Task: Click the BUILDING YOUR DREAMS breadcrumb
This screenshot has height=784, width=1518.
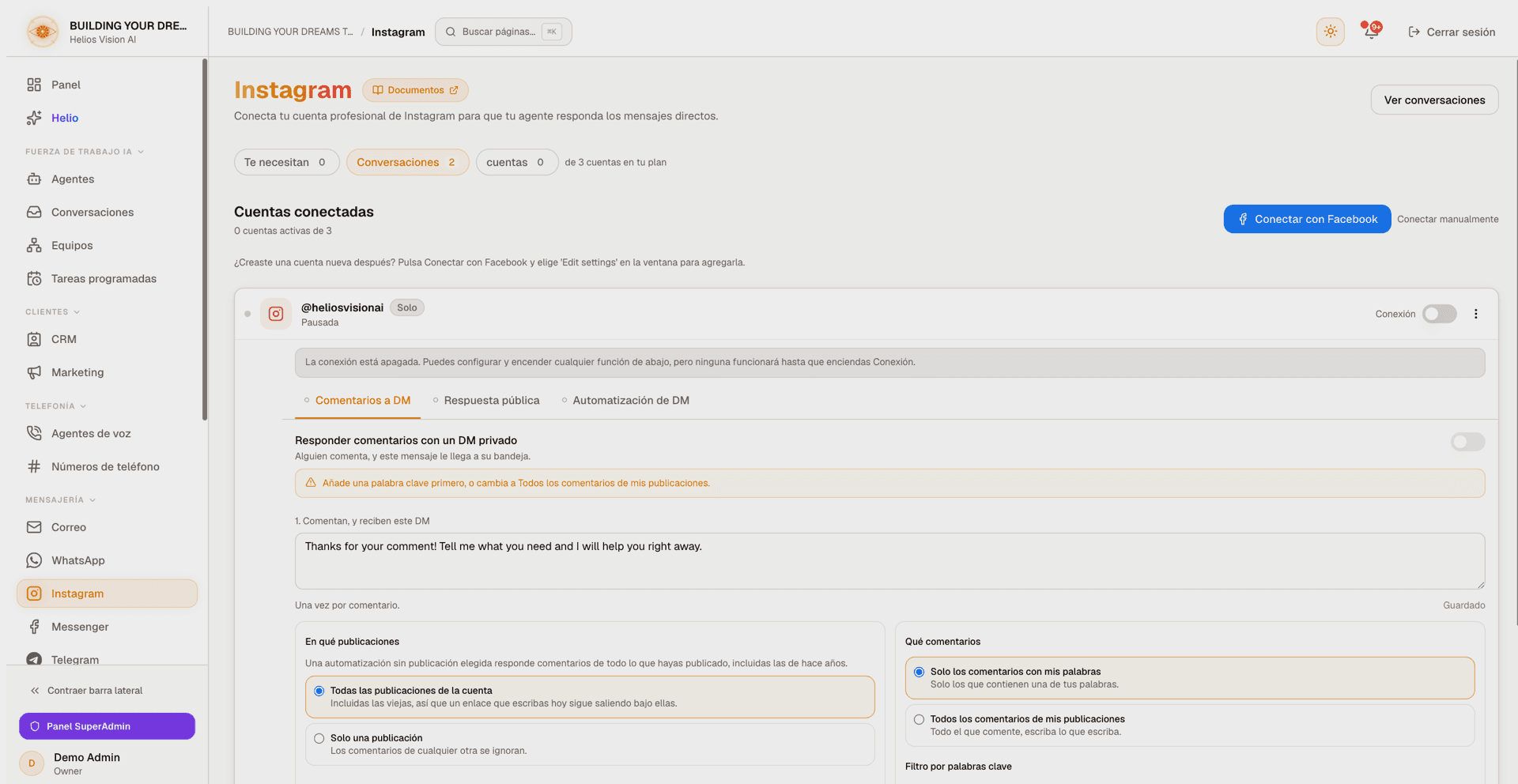Action: click(290, 32)
